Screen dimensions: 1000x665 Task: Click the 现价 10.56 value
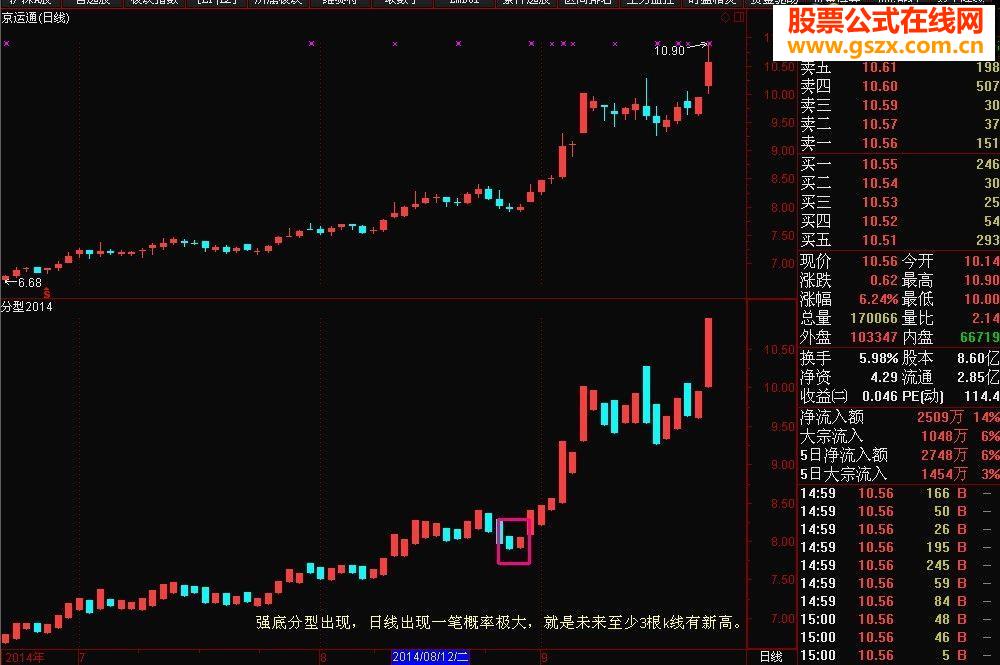[x=879, y=261]
